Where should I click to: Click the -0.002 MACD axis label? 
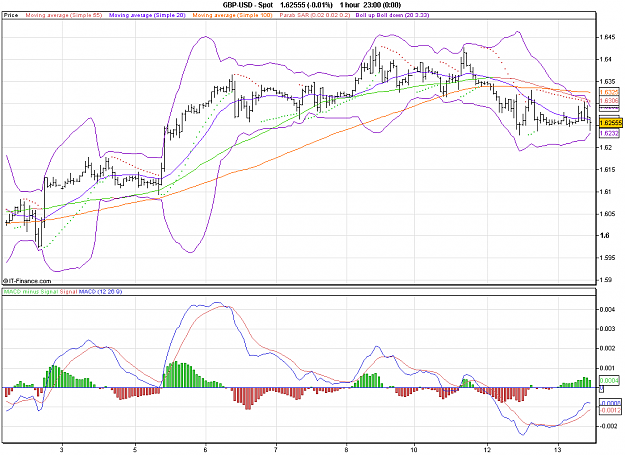pyautogui.click(x=609, y=426)
